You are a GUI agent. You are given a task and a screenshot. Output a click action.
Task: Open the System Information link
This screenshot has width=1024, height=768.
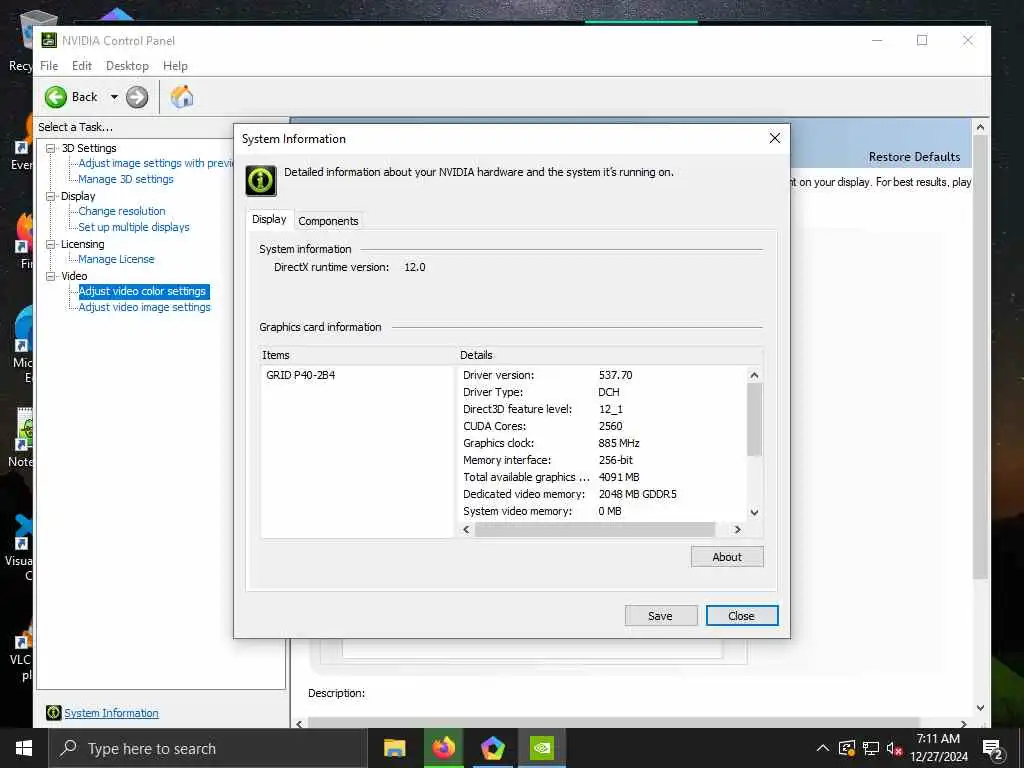[111, 713]
